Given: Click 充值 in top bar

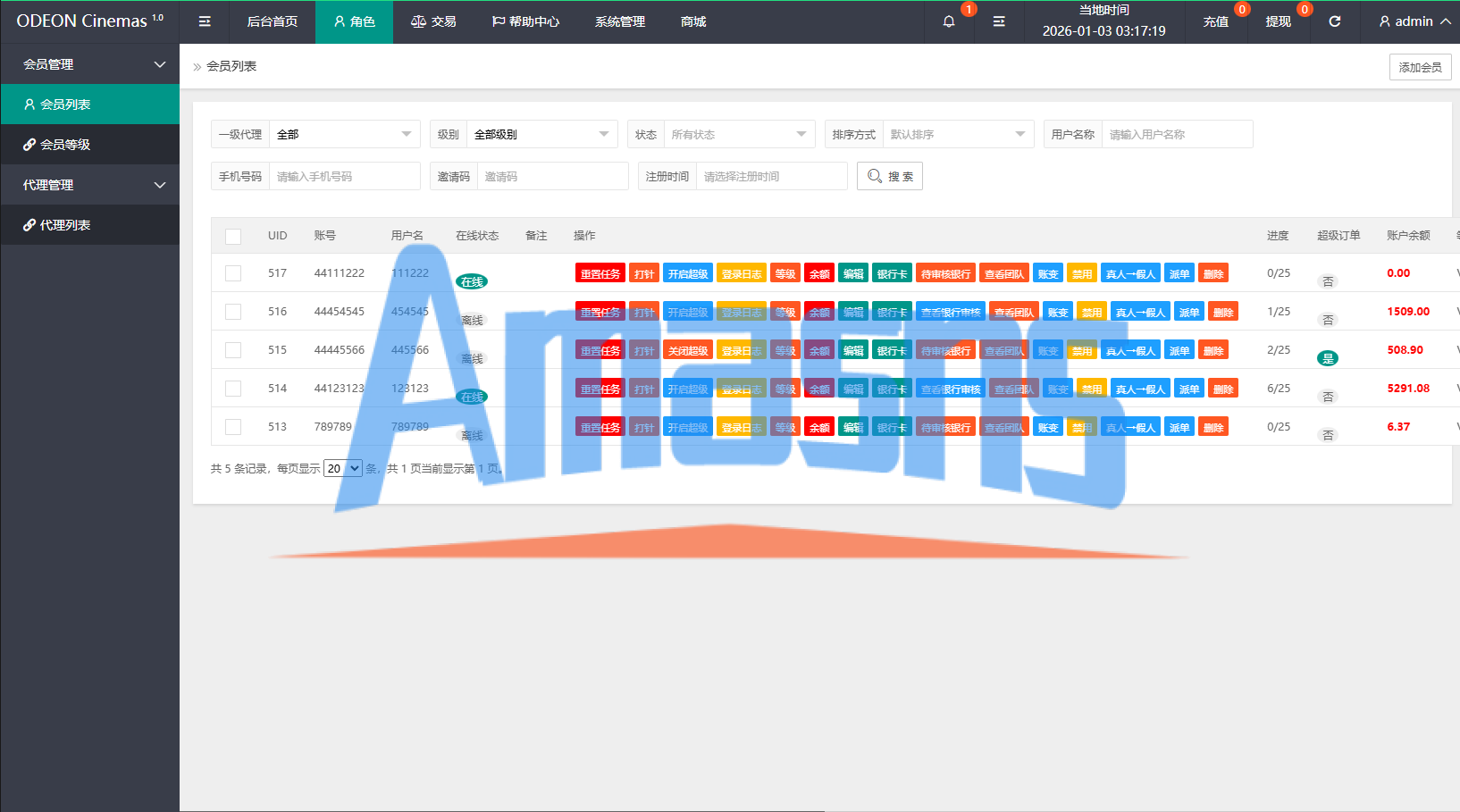Looking at the screenshot, I should point(1216,21).
